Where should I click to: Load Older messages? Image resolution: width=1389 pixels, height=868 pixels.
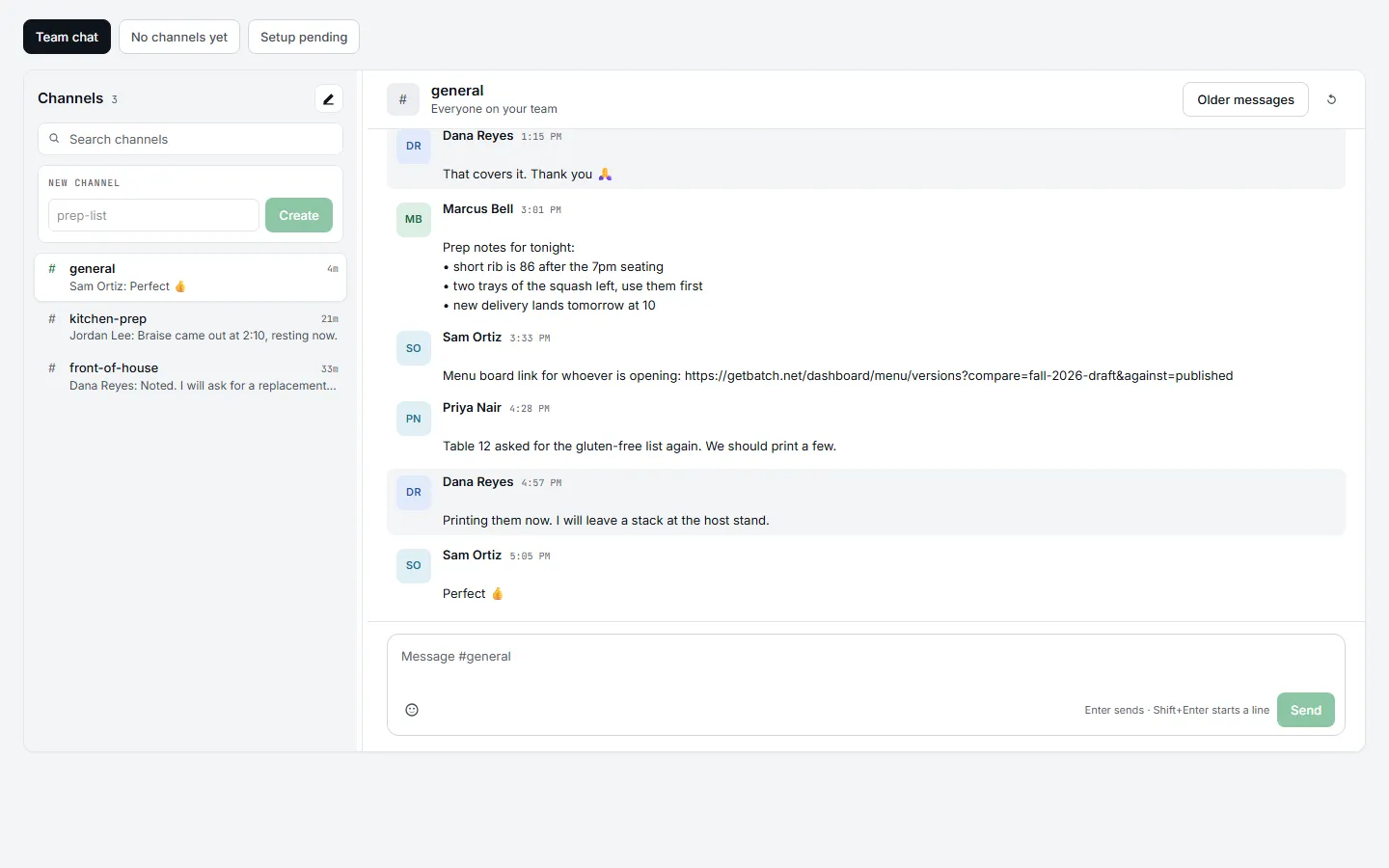1245,99
